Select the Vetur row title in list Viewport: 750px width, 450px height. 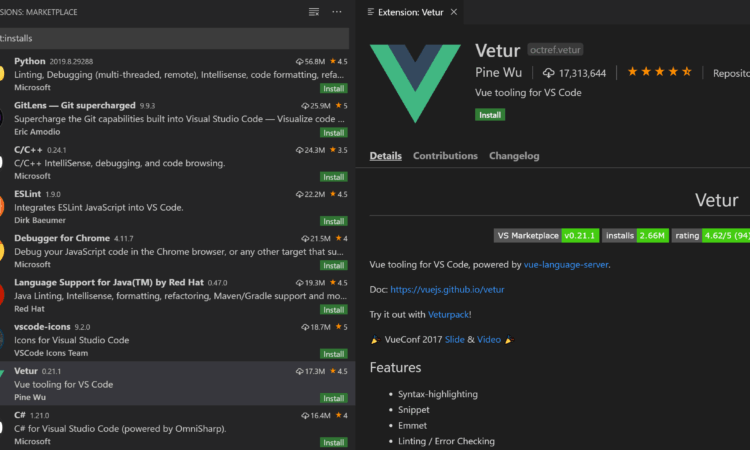[x=26, y=371]
